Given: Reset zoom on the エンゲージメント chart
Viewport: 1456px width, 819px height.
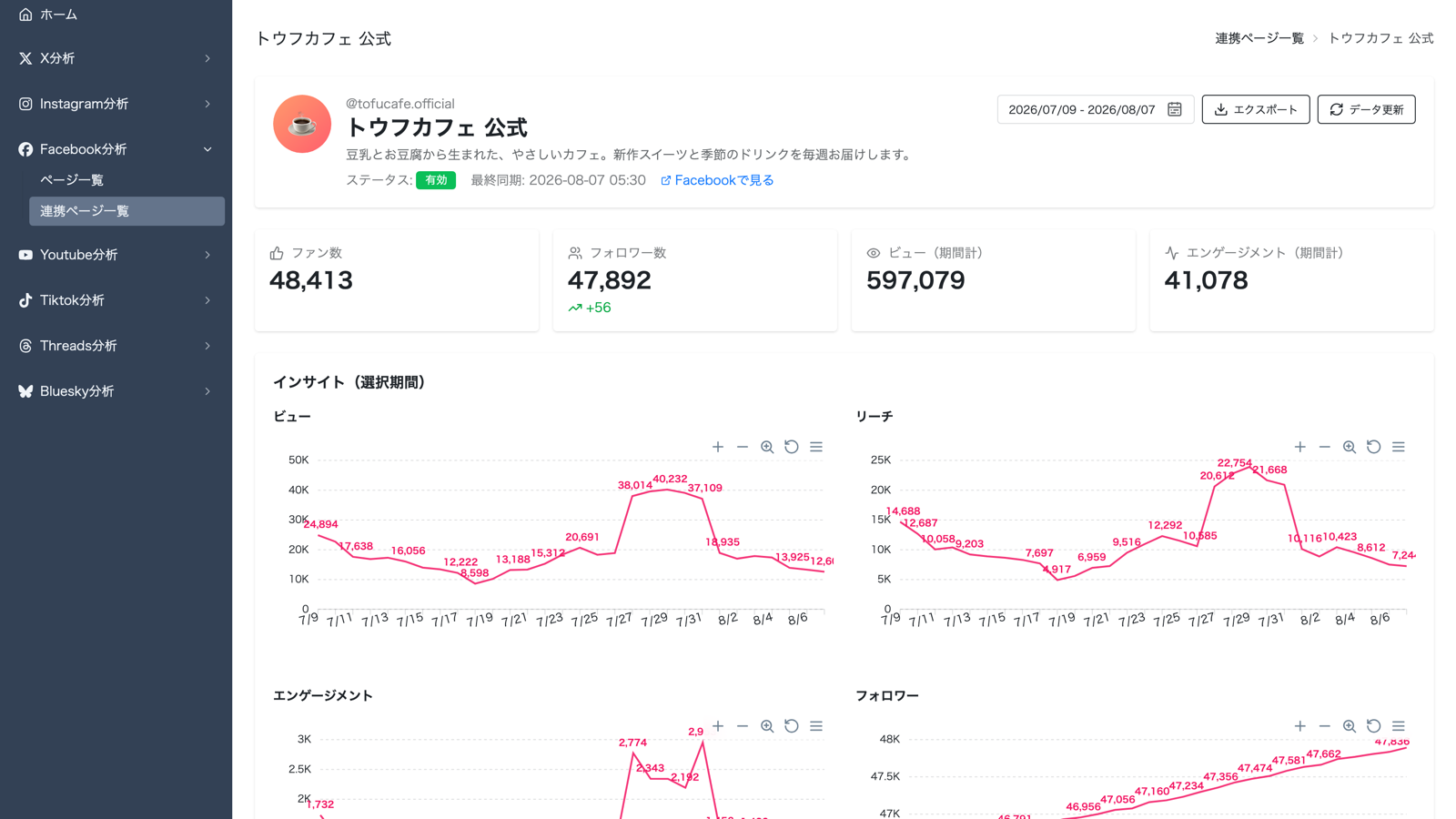Looking at the screenshot, I should [792, 726].
